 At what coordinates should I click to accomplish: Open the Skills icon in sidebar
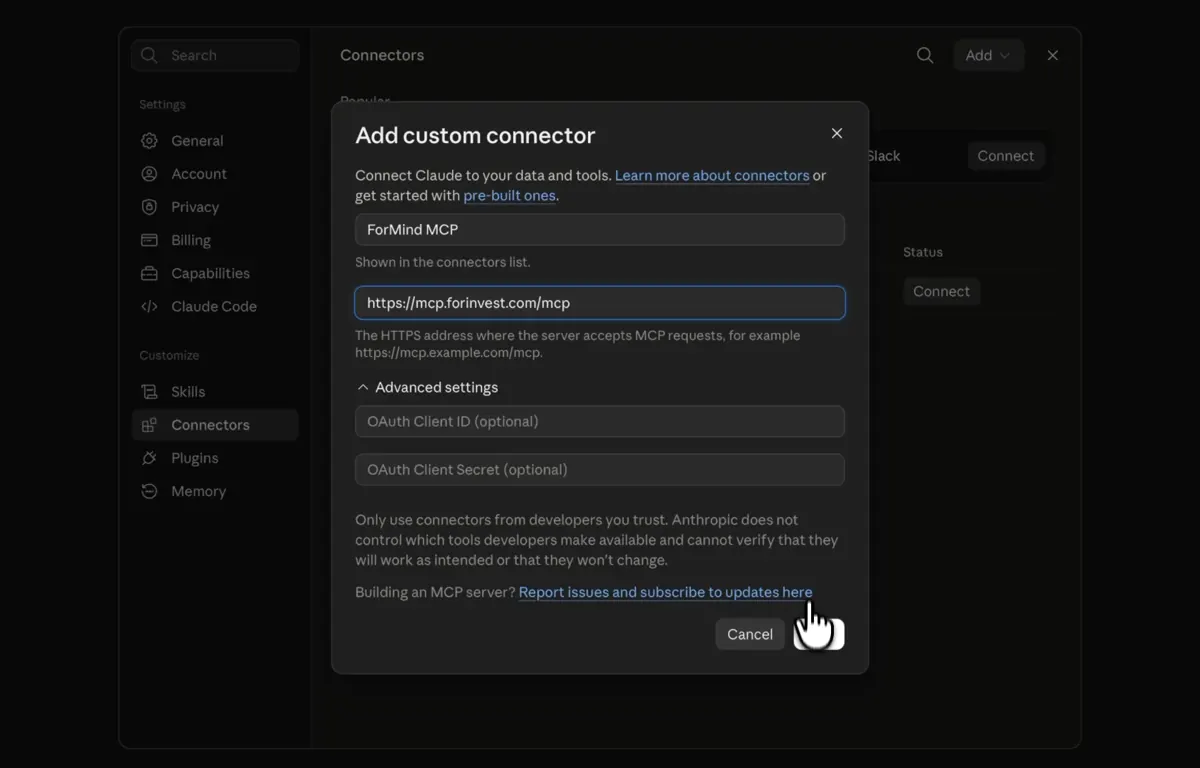(149, 392)
